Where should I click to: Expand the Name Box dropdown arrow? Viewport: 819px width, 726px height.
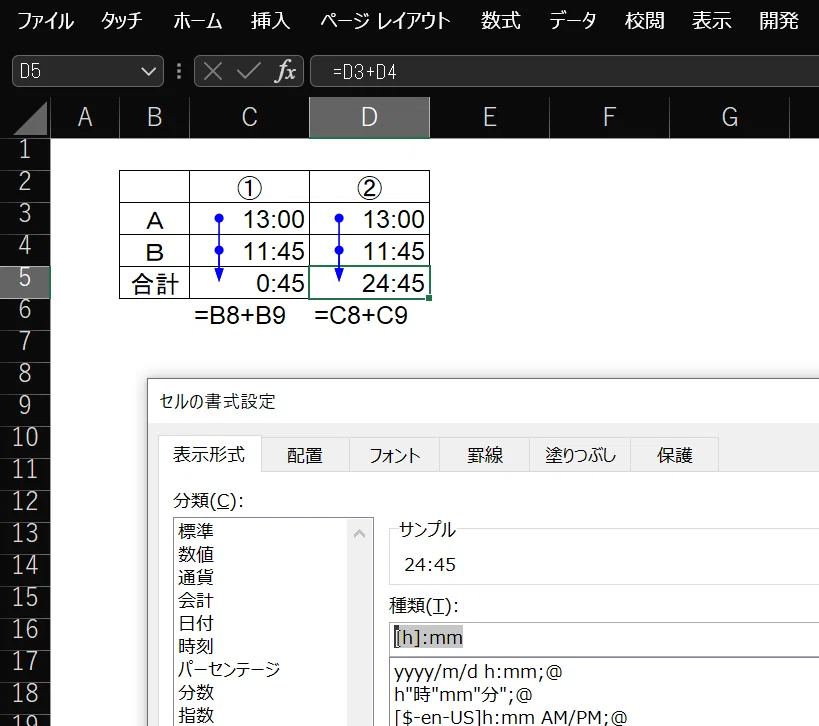click(x=149, y=71)
